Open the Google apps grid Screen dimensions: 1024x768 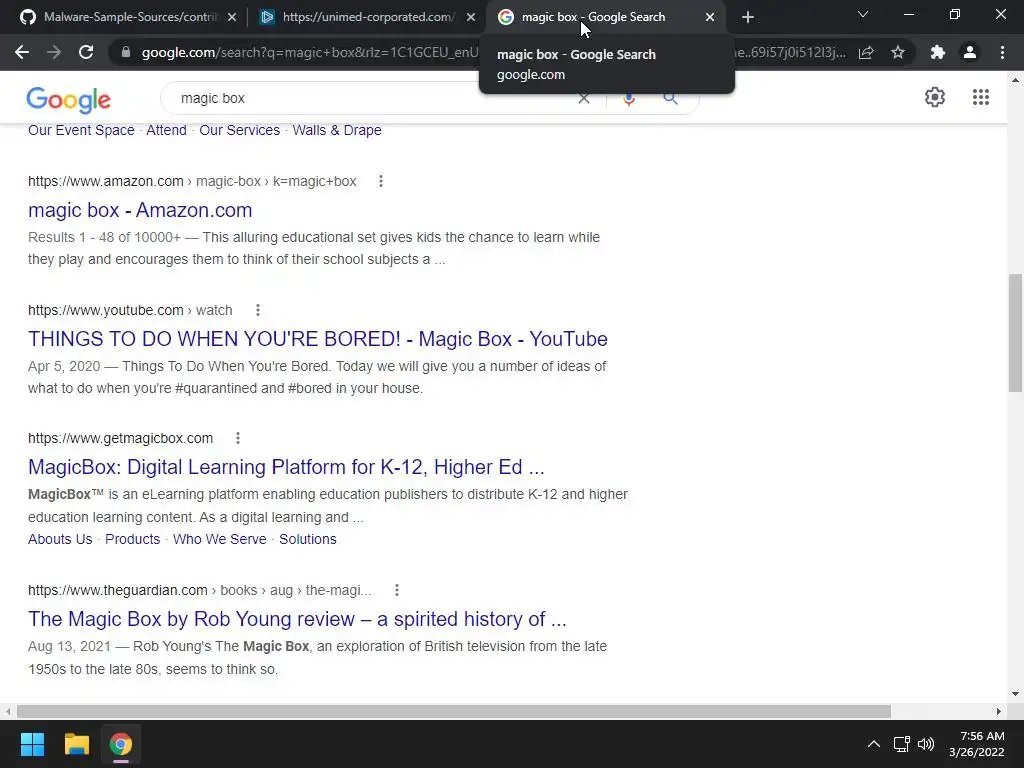[980, 97]
